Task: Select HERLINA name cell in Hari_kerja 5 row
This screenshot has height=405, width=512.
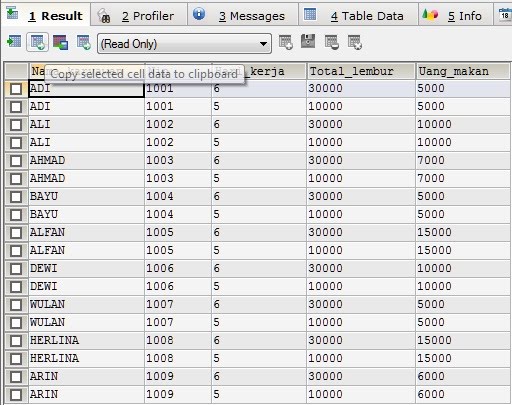Action: pos(86,358)
